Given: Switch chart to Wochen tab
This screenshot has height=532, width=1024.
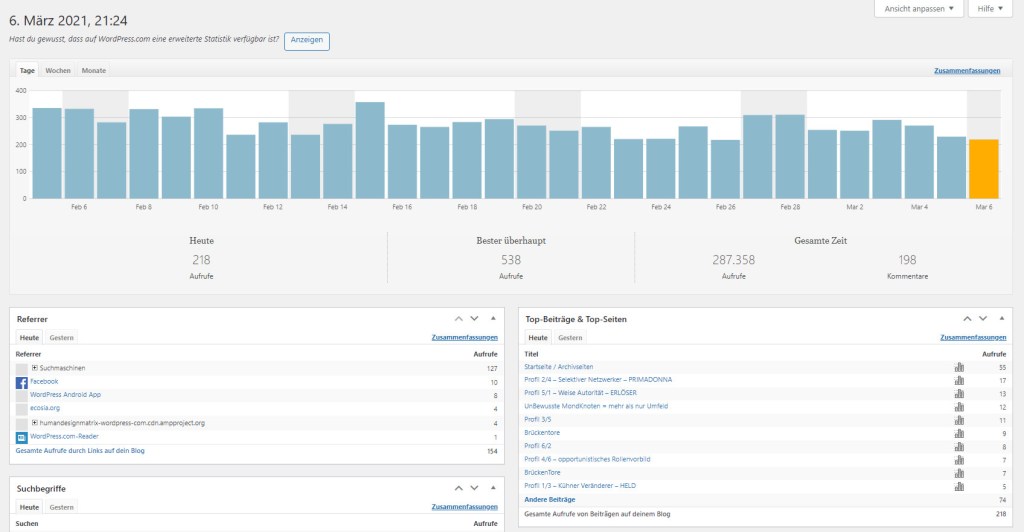Looking at the screenshot, I should click(x=58, y=70).
